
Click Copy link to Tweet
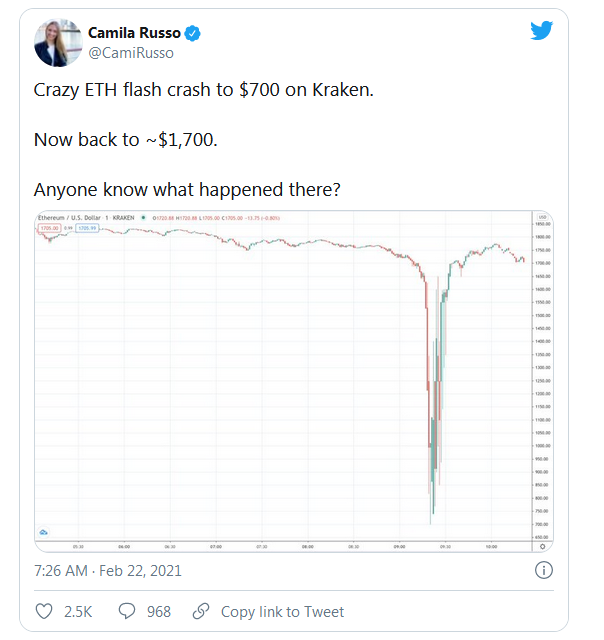click(x=282, y=612)
